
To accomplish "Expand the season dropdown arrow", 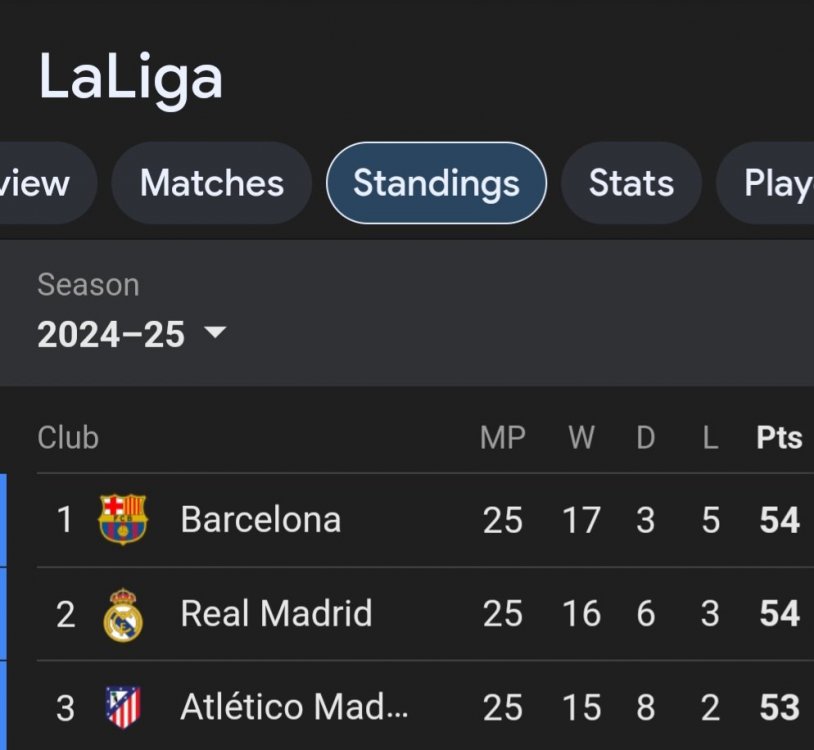I will 215,333.
